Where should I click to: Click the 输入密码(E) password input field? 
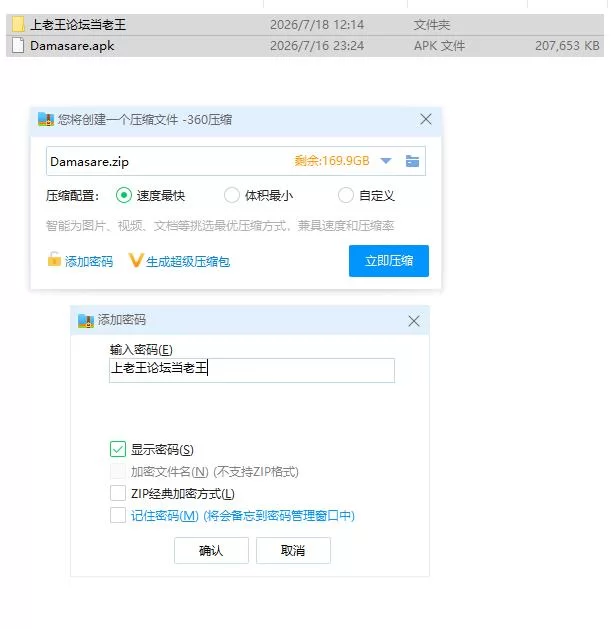(x=252, y=370)
